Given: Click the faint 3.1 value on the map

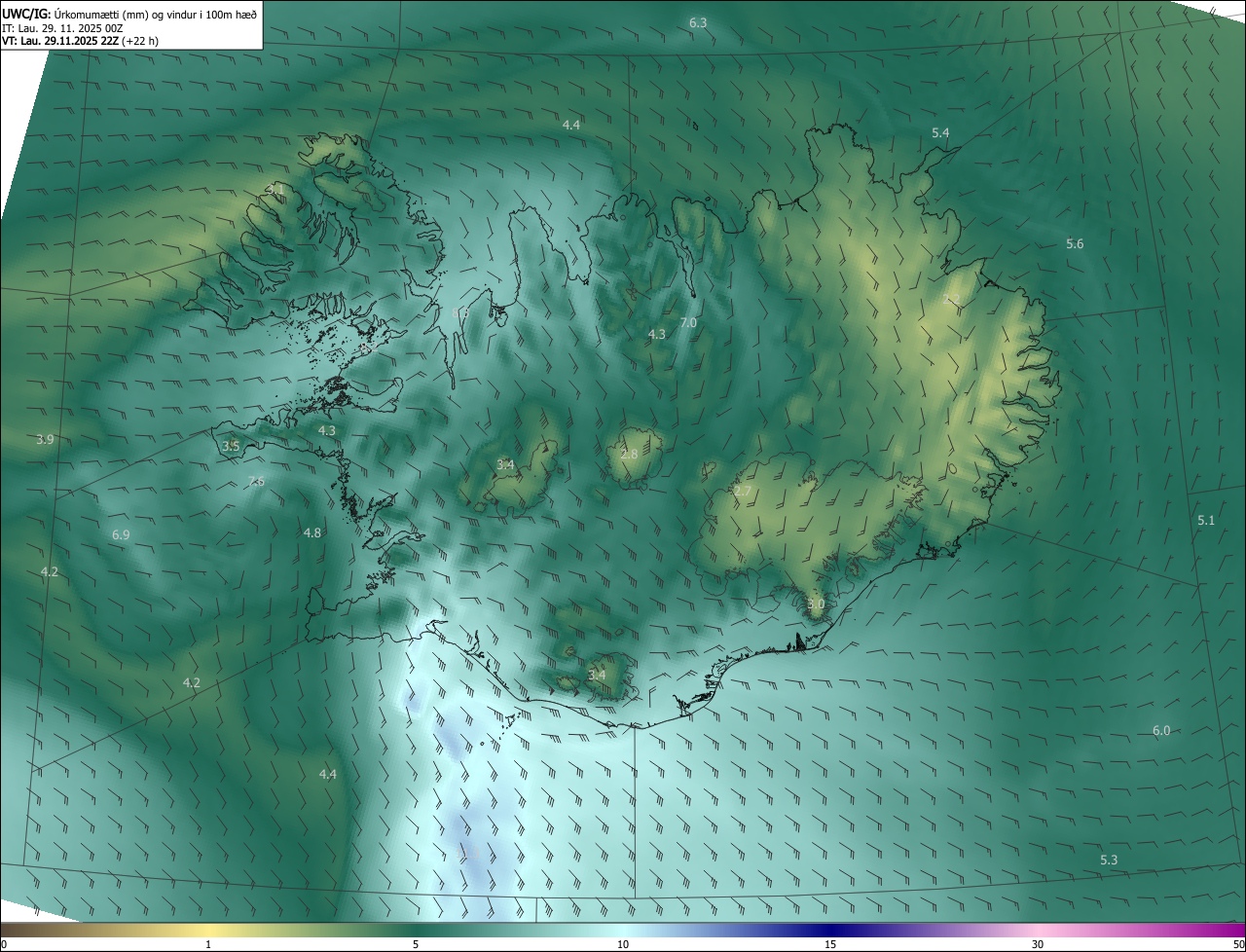Looking at the screenshot, I should [x=275, y=190].
